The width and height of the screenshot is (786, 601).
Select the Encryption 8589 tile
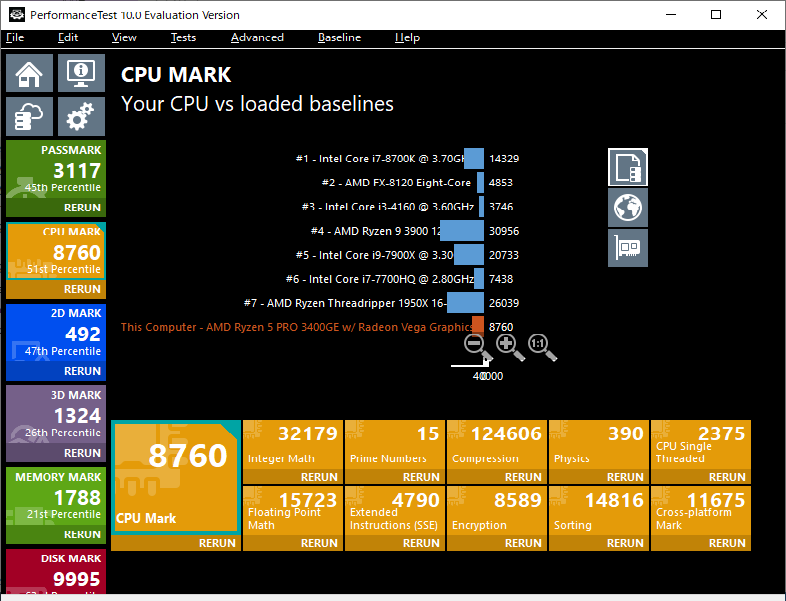pyautogui.click(x=497, y=511)
